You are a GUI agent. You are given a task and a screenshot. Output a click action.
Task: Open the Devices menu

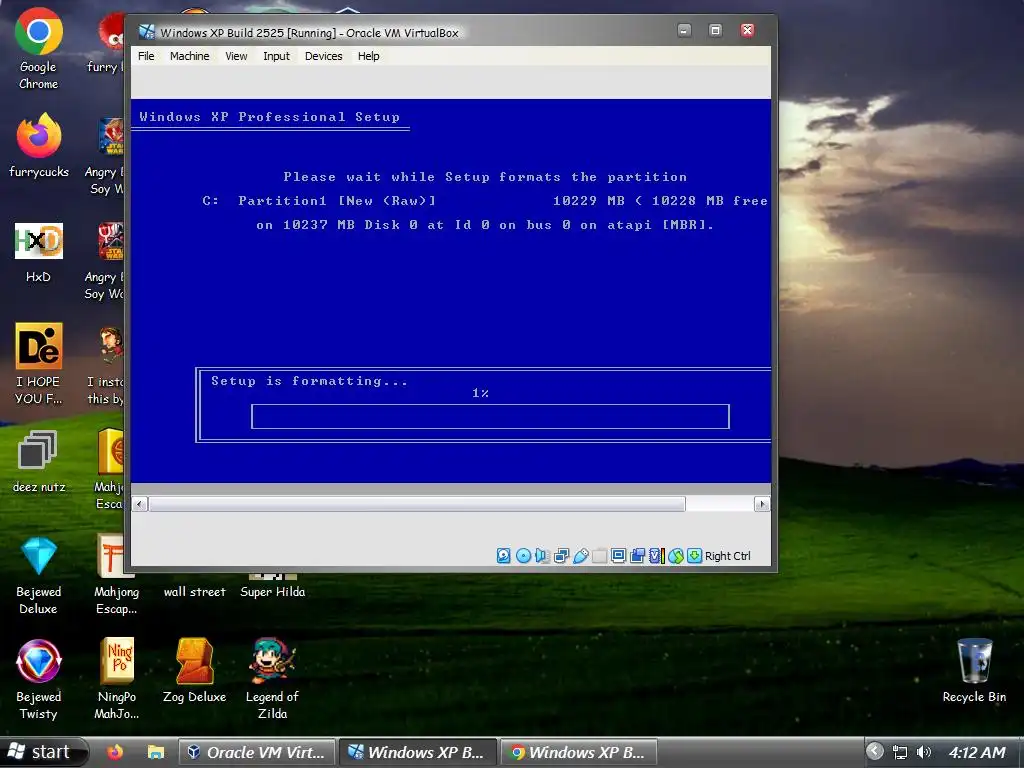323,56
